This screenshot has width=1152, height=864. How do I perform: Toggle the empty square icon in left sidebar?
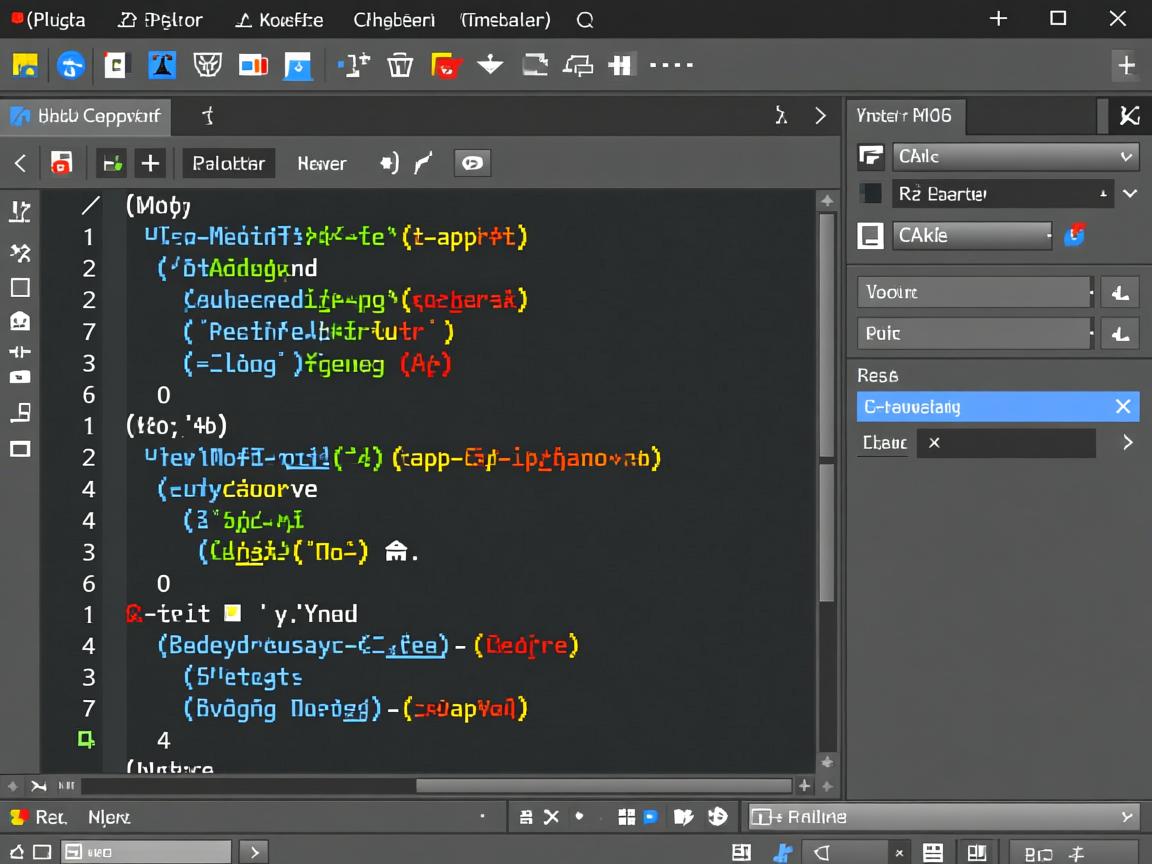tap(20, 288)
